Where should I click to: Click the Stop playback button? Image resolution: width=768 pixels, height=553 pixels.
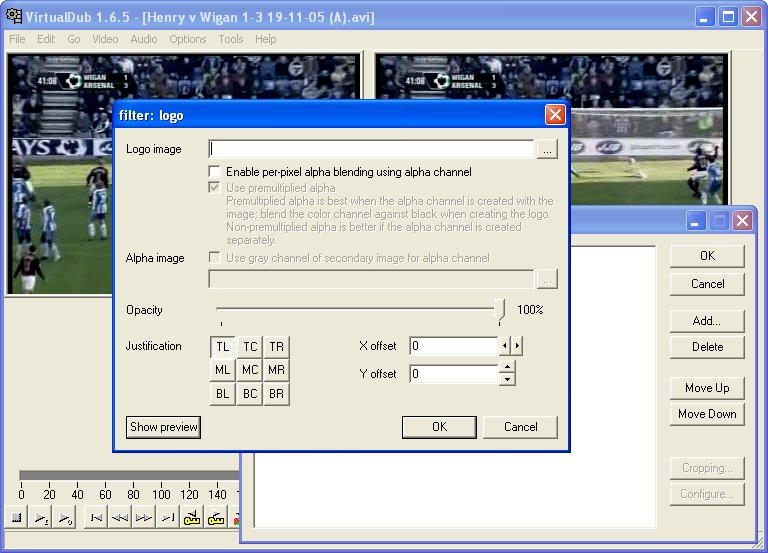tap(17, 517)
